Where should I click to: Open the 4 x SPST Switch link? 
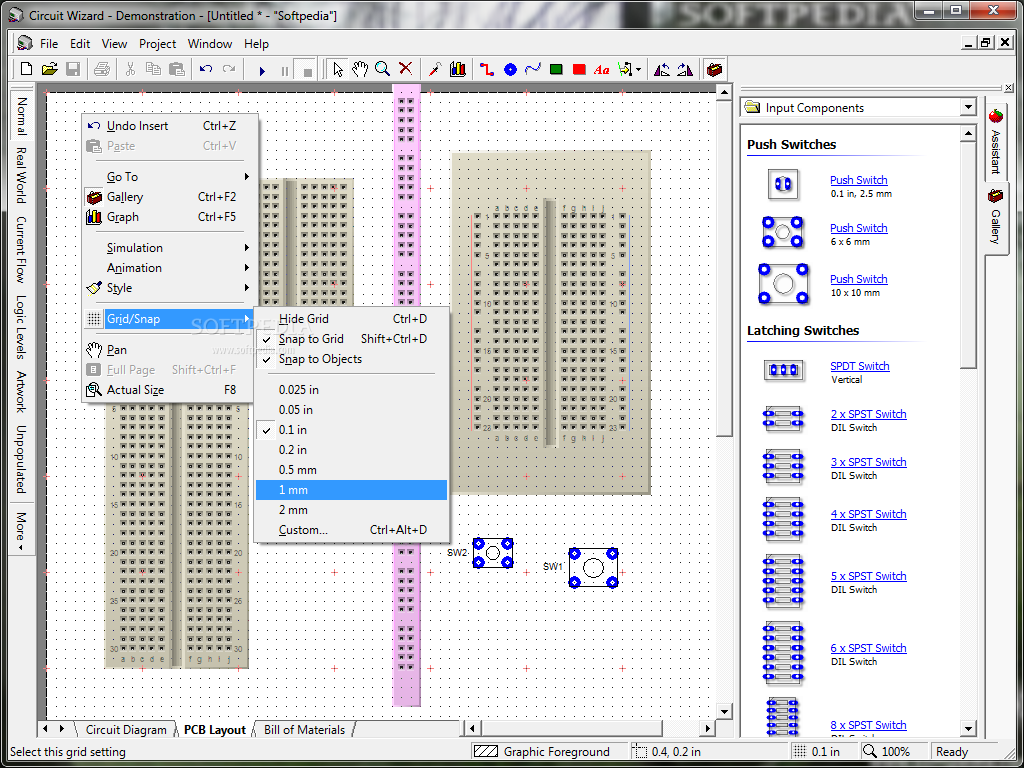point(869,514)
